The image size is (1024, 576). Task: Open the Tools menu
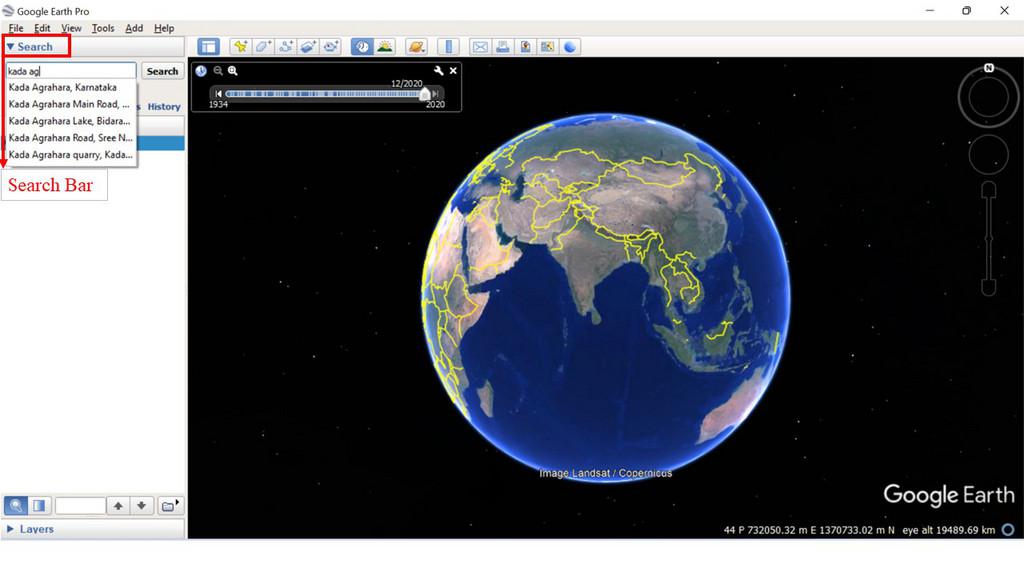103,28
